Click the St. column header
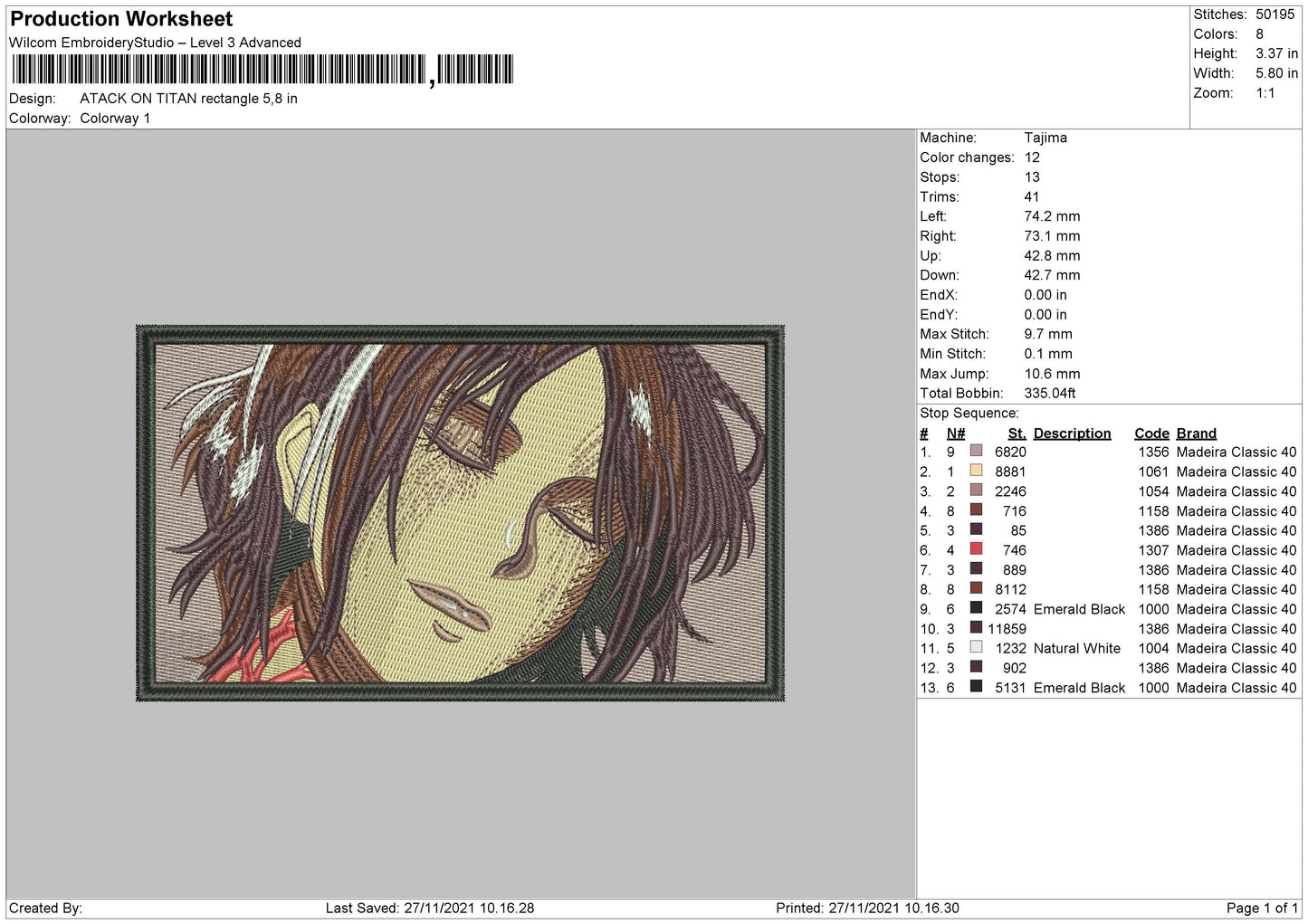 1017,433
